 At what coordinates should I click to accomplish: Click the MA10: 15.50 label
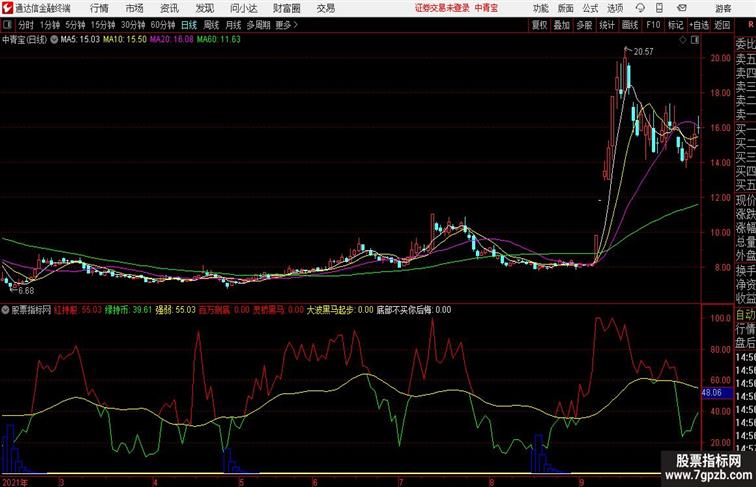click(125, 40)
